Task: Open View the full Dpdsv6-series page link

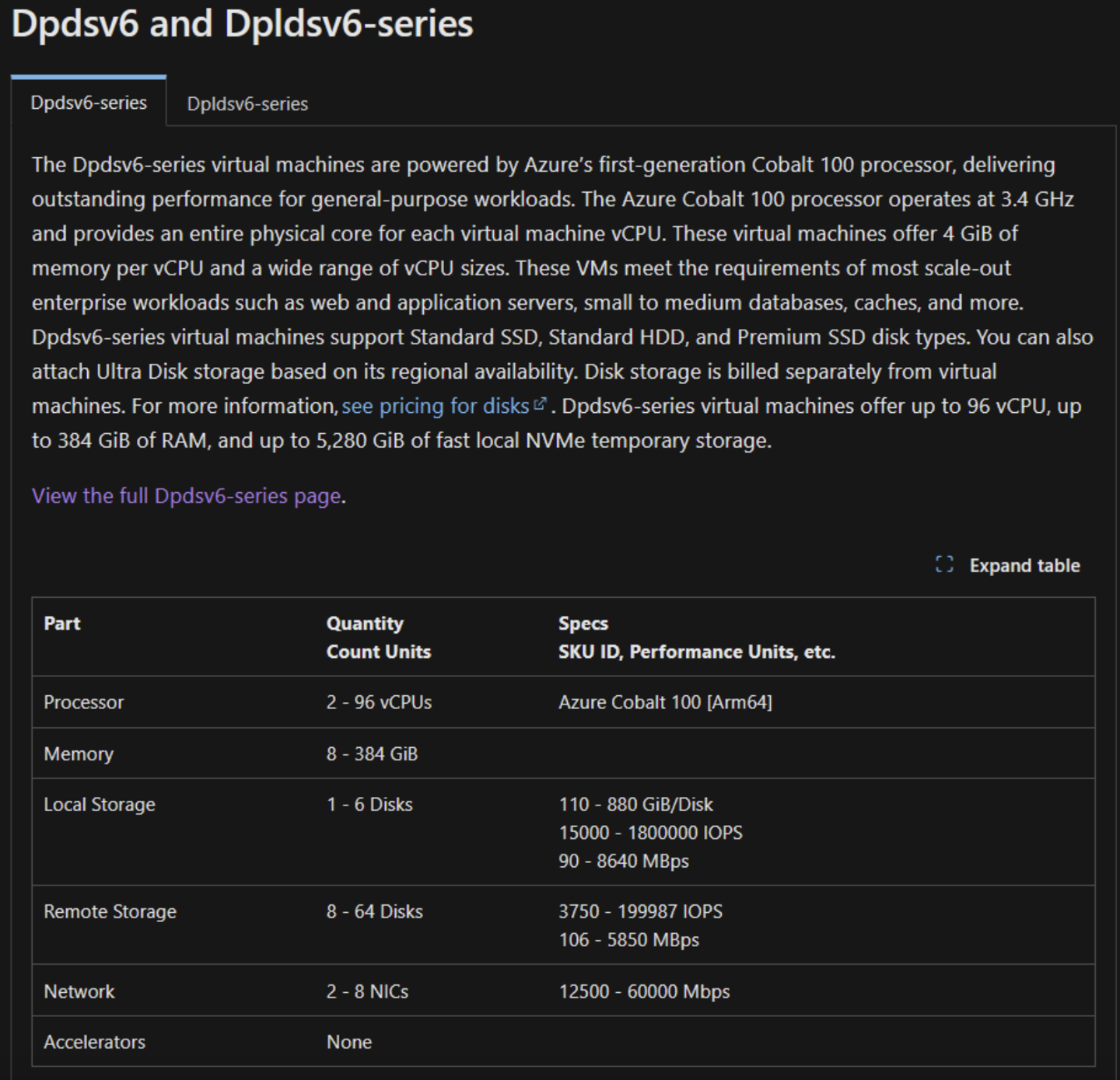Action: pos(187,495)
